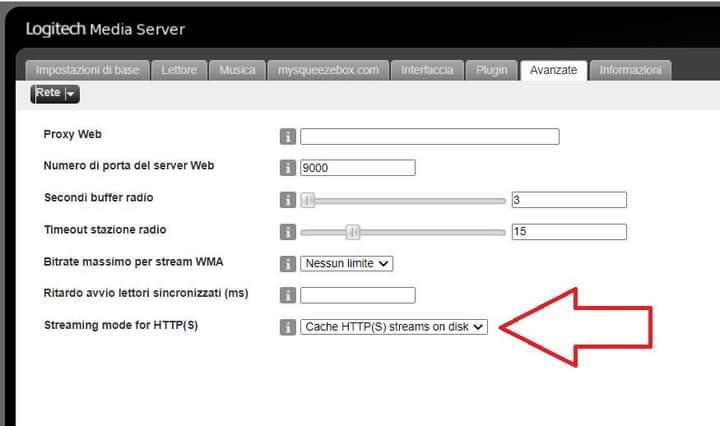The width and height of the screenshot is (720, 426).
Task: Open the Rete section dropdown
Action: coord(55,94)
